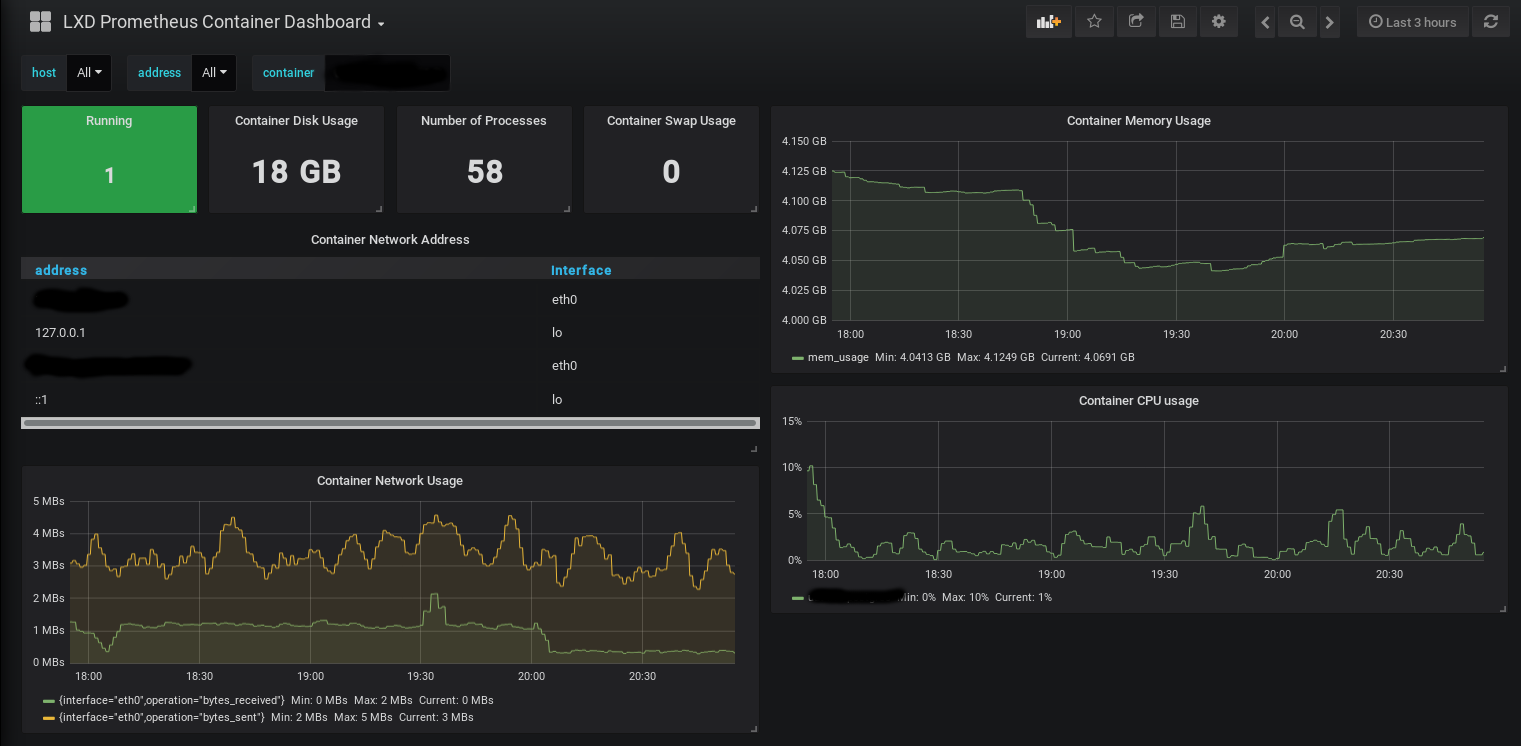Open the Container CPU usage panel menu
1521x746 pixels.
click(1139, 401)
